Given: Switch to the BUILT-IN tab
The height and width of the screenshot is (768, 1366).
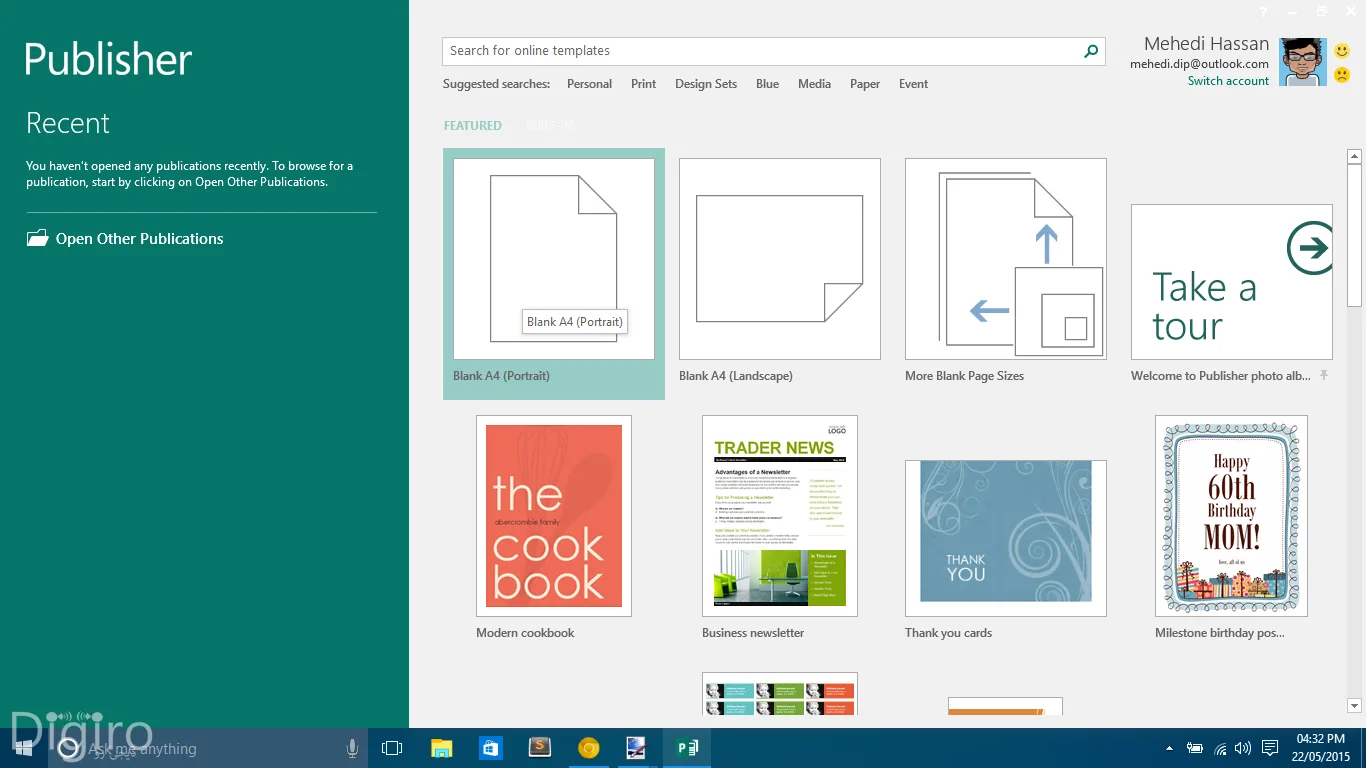Looking at the screenshot, I should (550, 126).
